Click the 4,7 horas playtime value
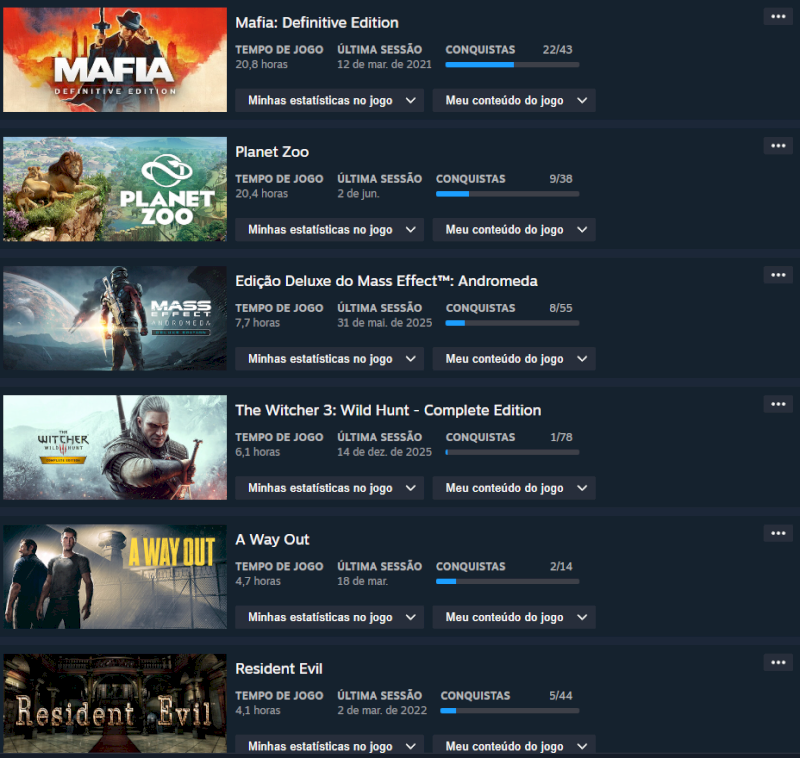The width and height of the screenshot is (800, 758). (x=258, y=581)
